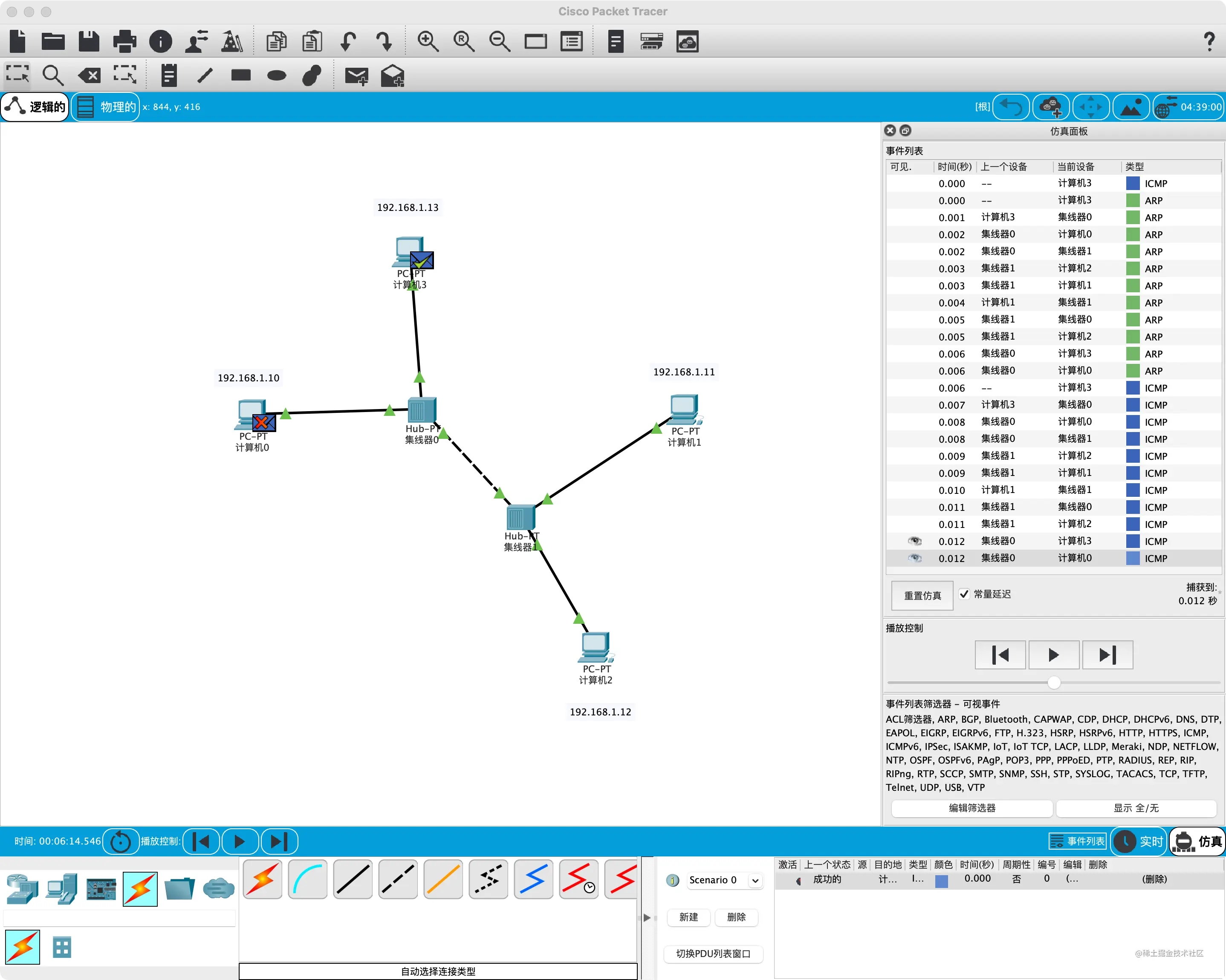
Task: Click the 计算机2 PC on the canvas
Action: point(596,648)
